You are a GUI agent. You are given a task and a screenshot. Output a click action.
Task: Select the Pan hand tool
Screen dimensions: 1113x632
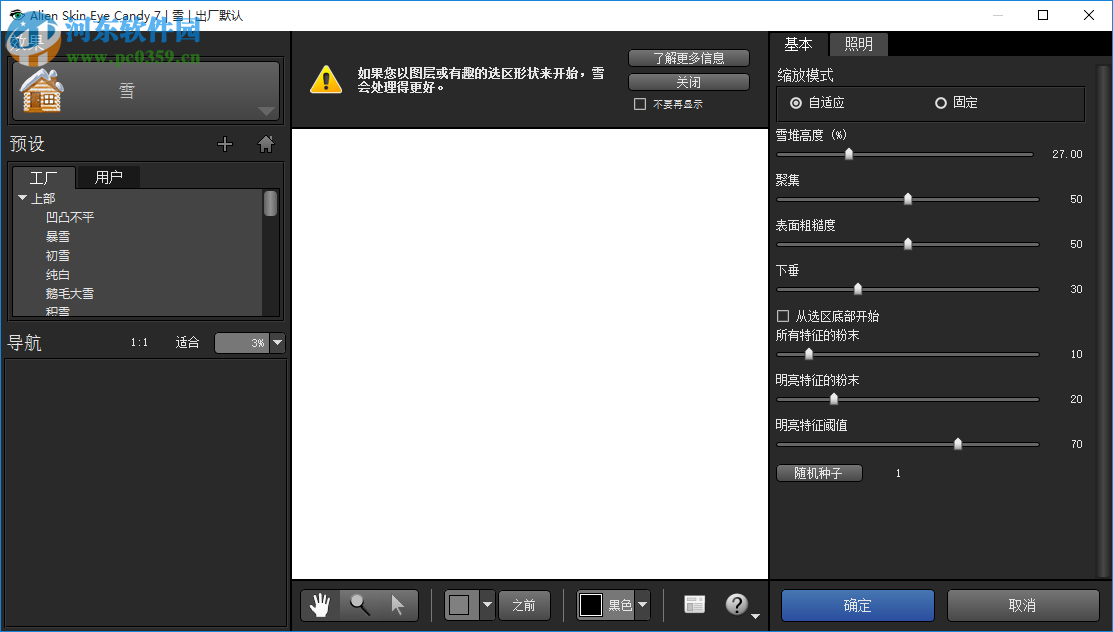tap(319, 605)
